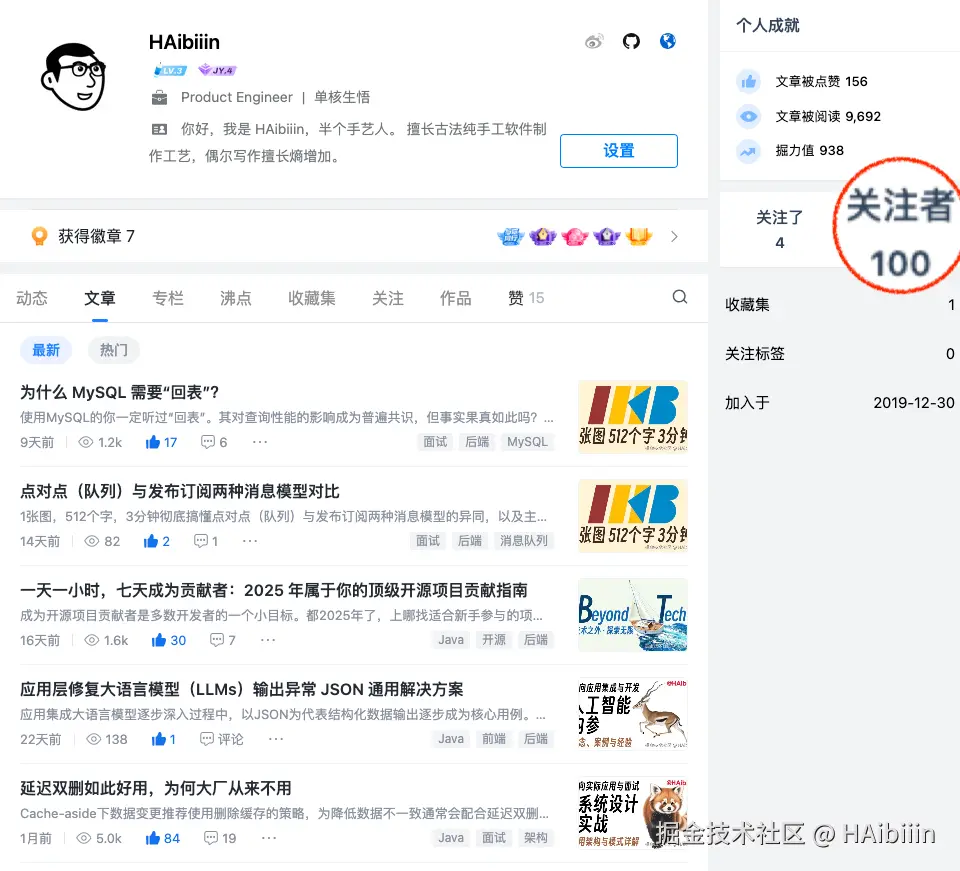Switch article sorting to 热门

coord(112,350)
